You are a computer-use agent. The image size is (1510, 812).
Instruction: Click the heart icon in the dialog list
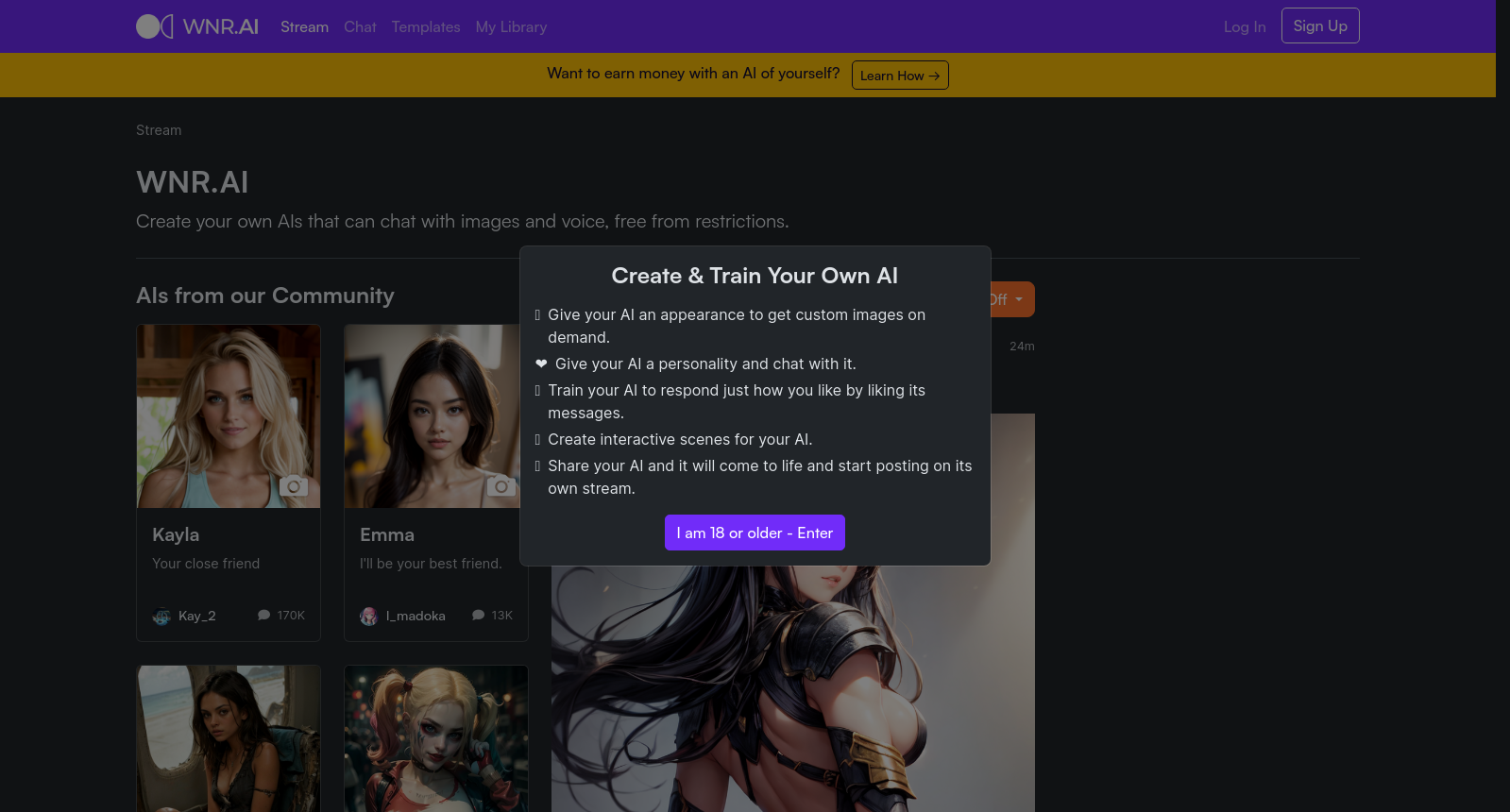coord(541,364)
